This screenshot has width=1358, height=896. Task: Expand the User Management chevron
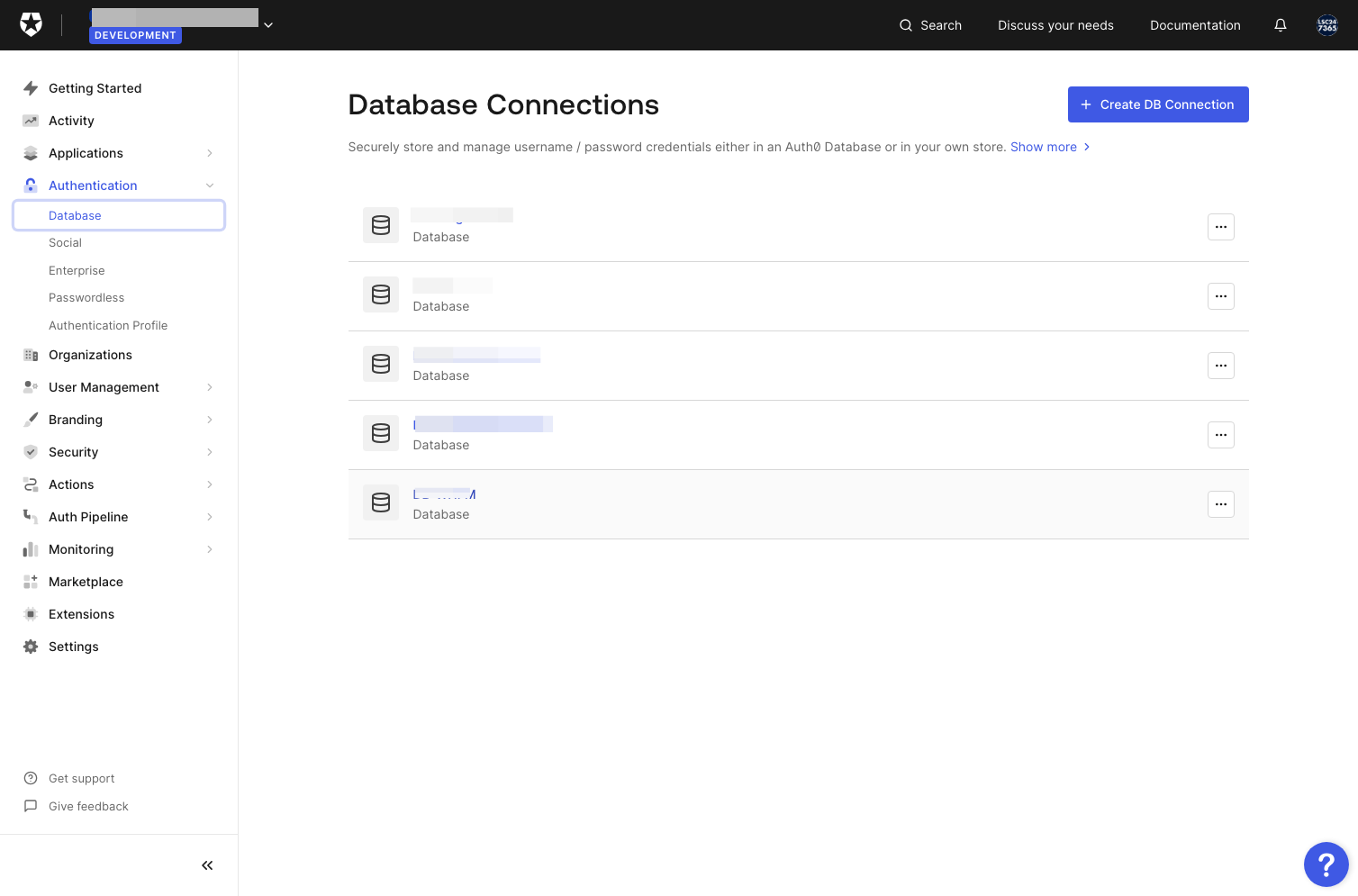point(210,387)
